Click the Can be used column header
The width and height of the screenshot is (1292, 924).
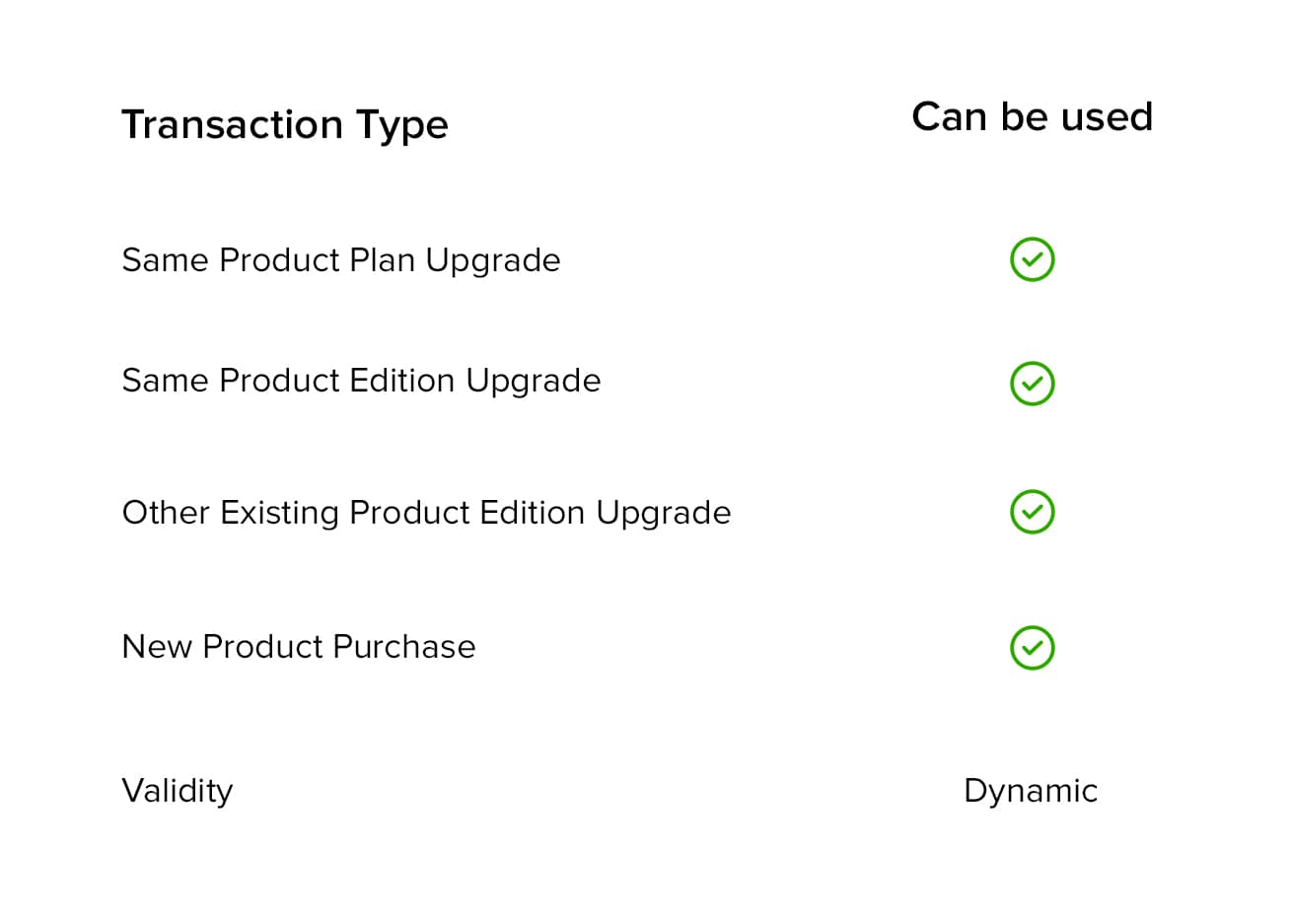1032,116
